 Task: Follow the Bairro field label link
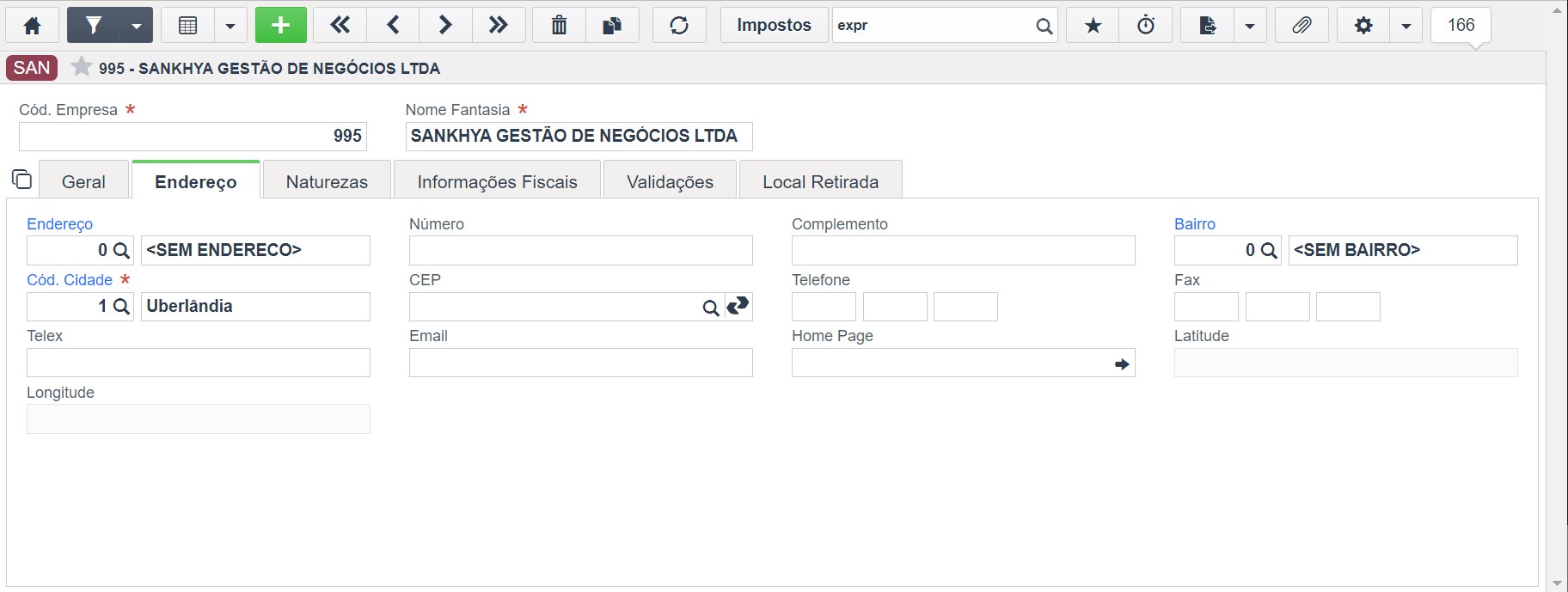click(1195, 224)
